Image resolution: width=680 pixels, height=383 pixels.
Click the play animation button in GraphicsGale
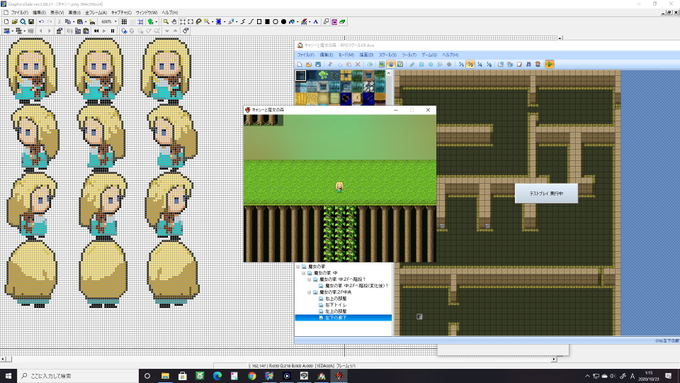click(x=104, y=31)
